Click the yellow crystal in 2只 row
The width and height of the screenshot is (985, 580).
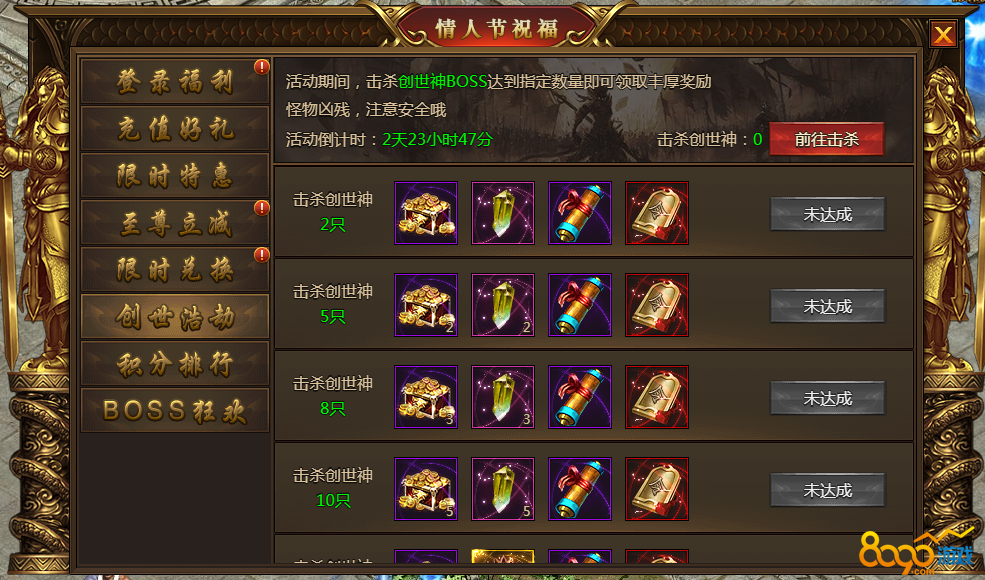[x=503, y=213]
